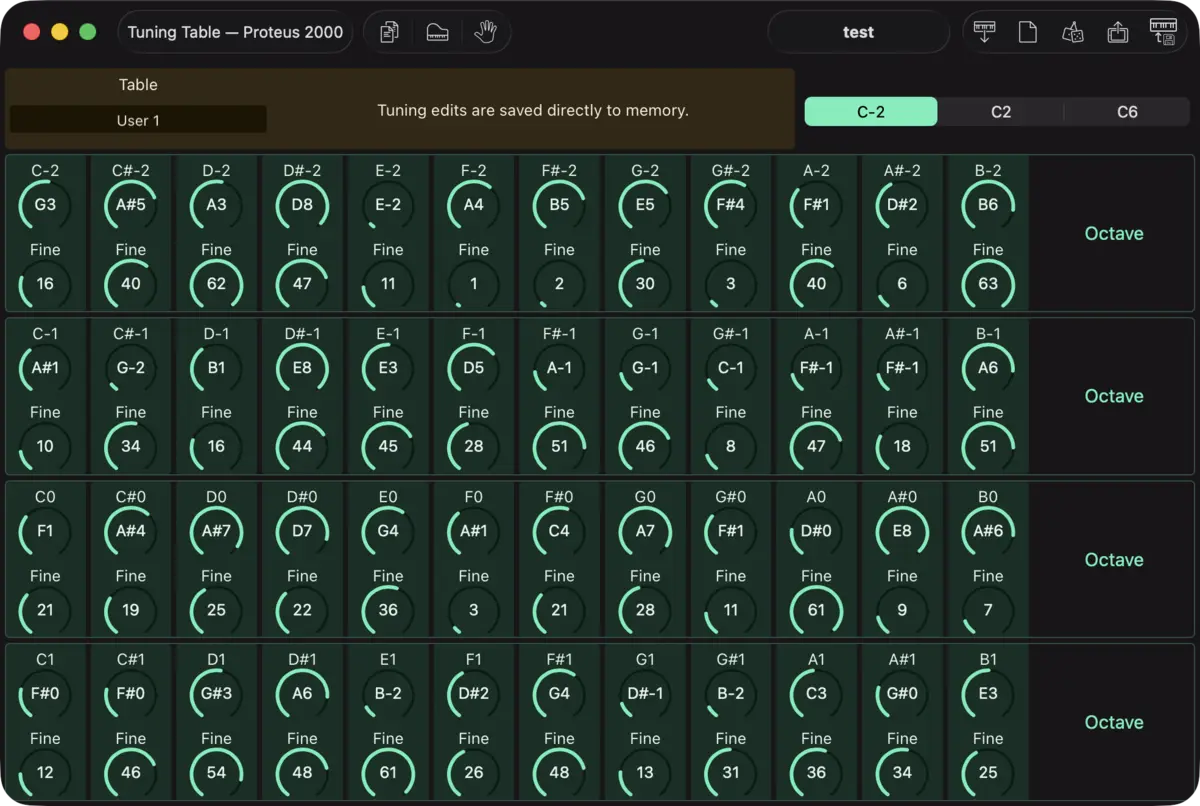Click the raised hand toolbar icon
Screen dimensions: 1200x806
(485, 32)
